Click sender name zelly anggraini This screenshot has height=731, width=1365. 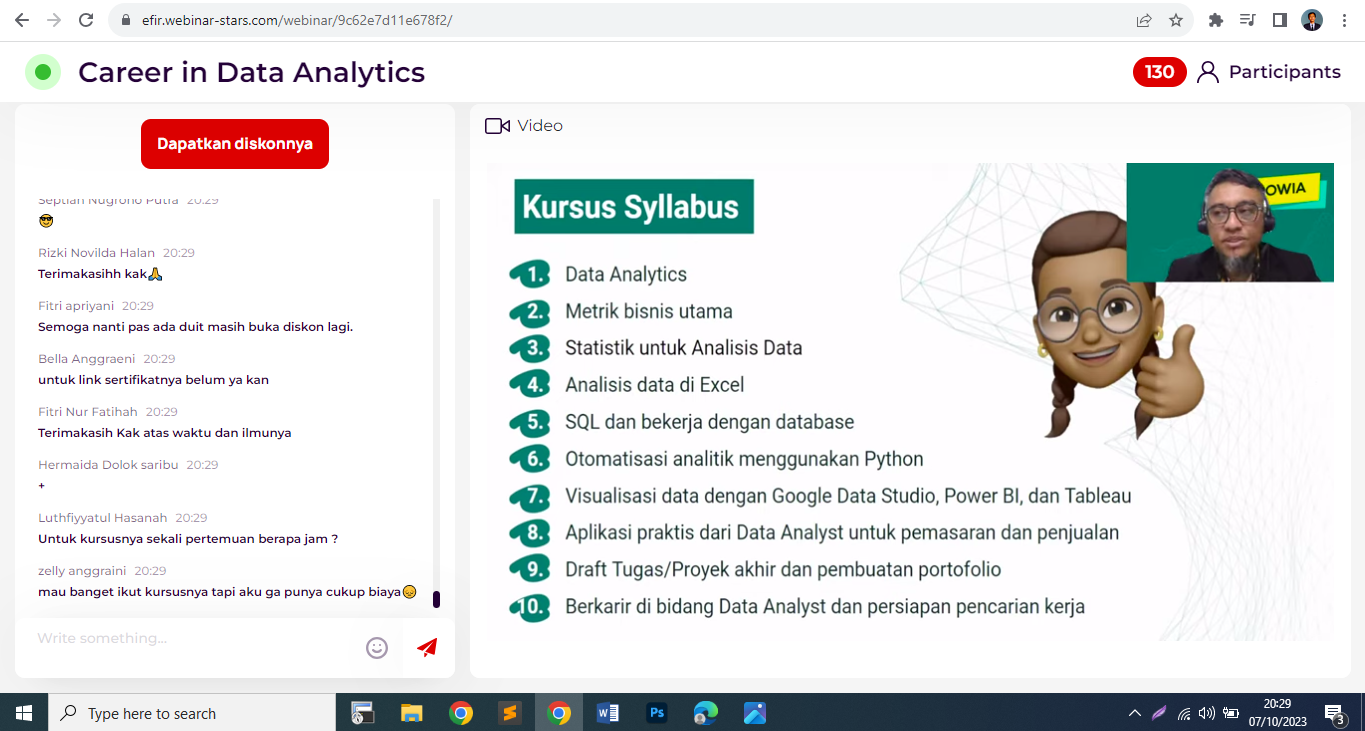pyautogui.click(x=82, y=571)
